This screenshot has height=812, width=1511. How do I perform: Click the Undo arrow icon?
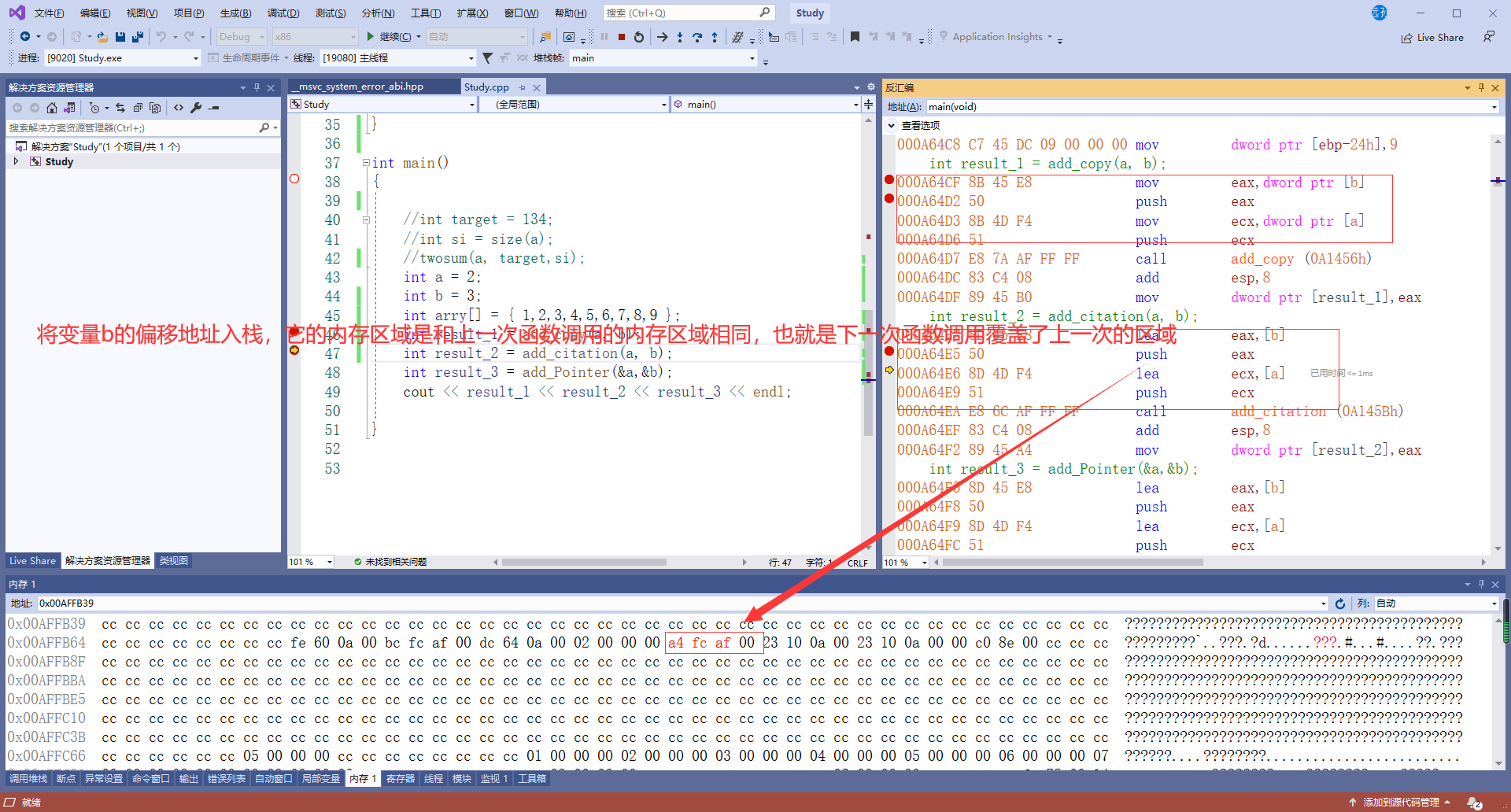[x=161, y=37]
